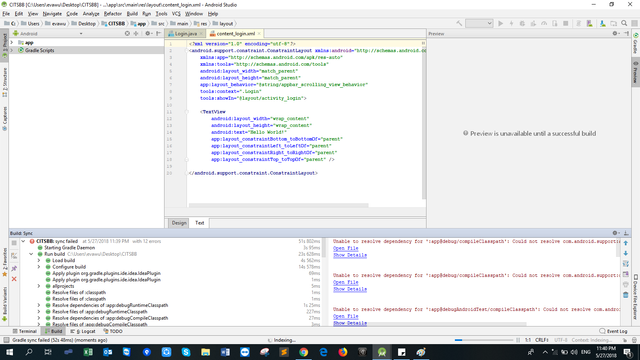
Task: Click the Make Project hammer icon
Action: pos(459,24)
